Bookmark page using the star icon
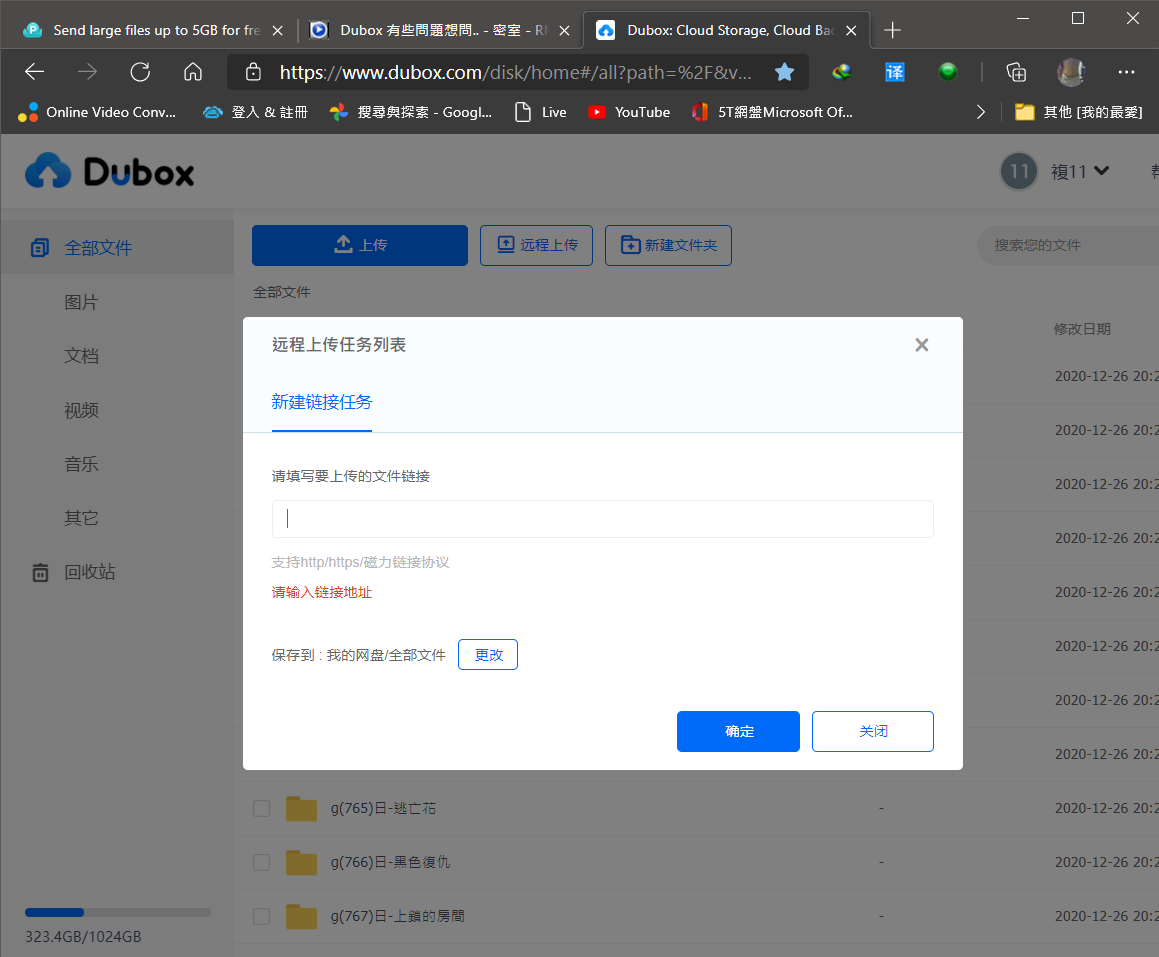Screen dimensions: 1159x957 tap(785, 72)
